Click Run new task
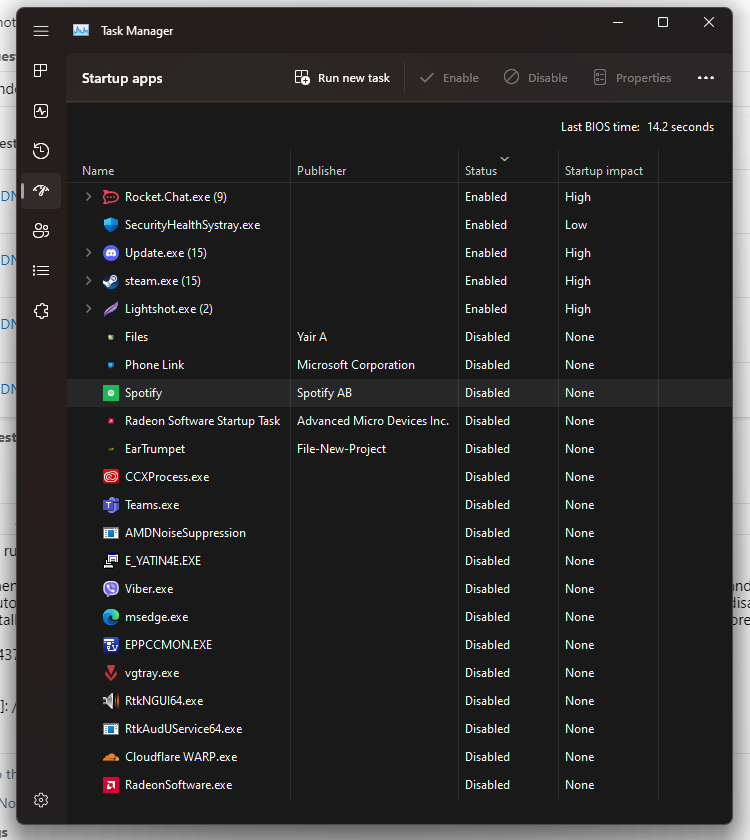 (x=342, y=77)
